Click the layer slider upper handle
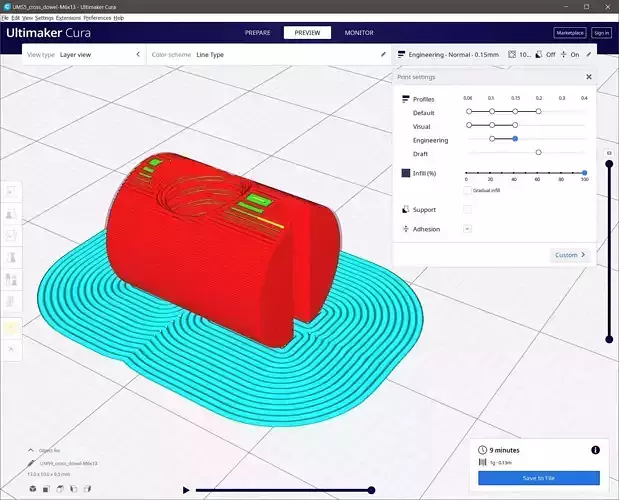This screenshot has width=619, height=500. (609, 164)
